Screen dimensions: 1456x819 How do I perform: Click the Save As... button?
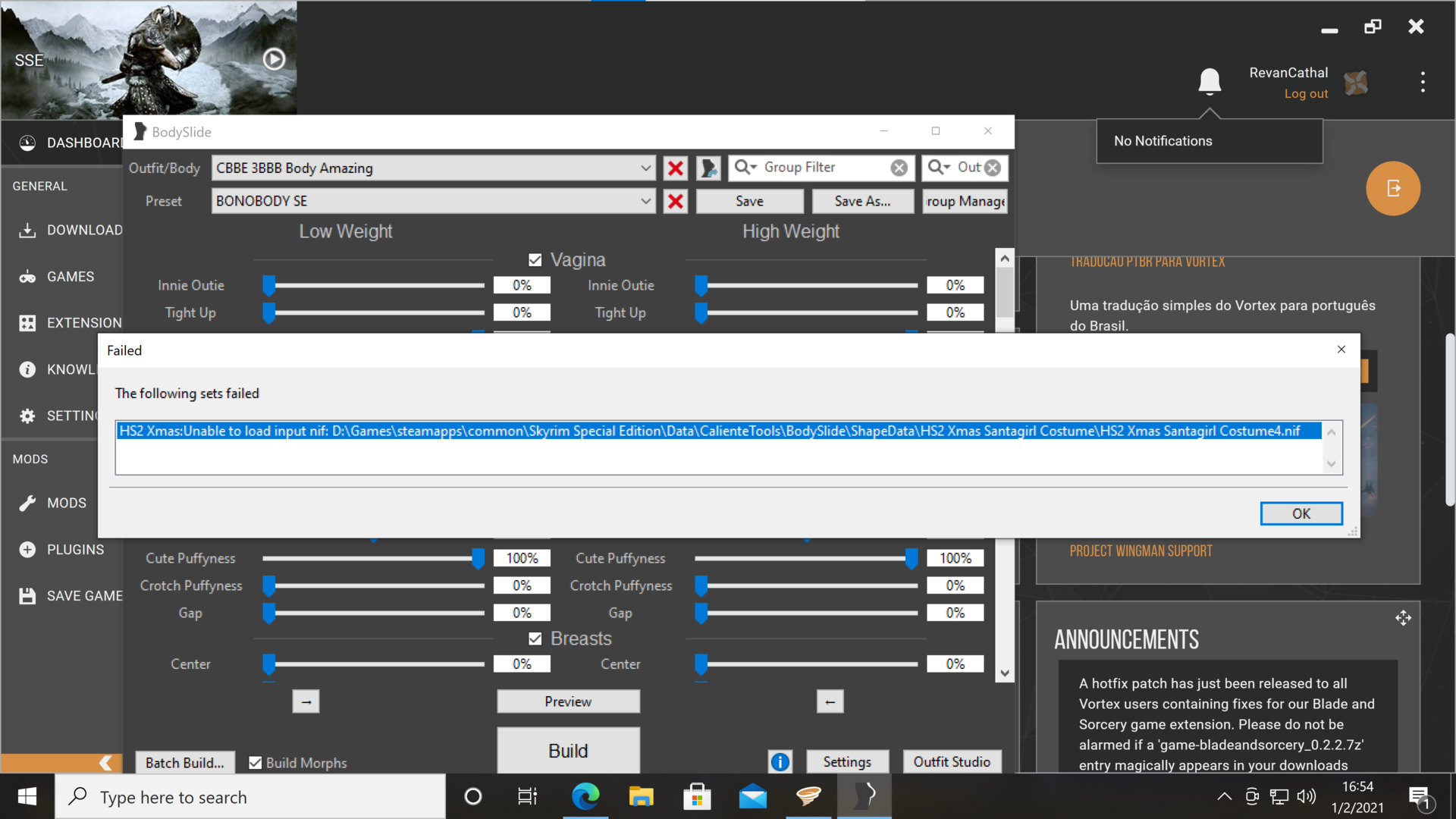click(x=862, y=201)
